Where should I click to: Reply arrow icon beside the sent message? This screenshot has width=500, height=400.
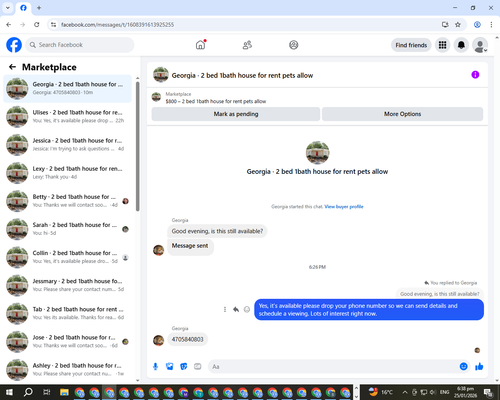(236, 309)
